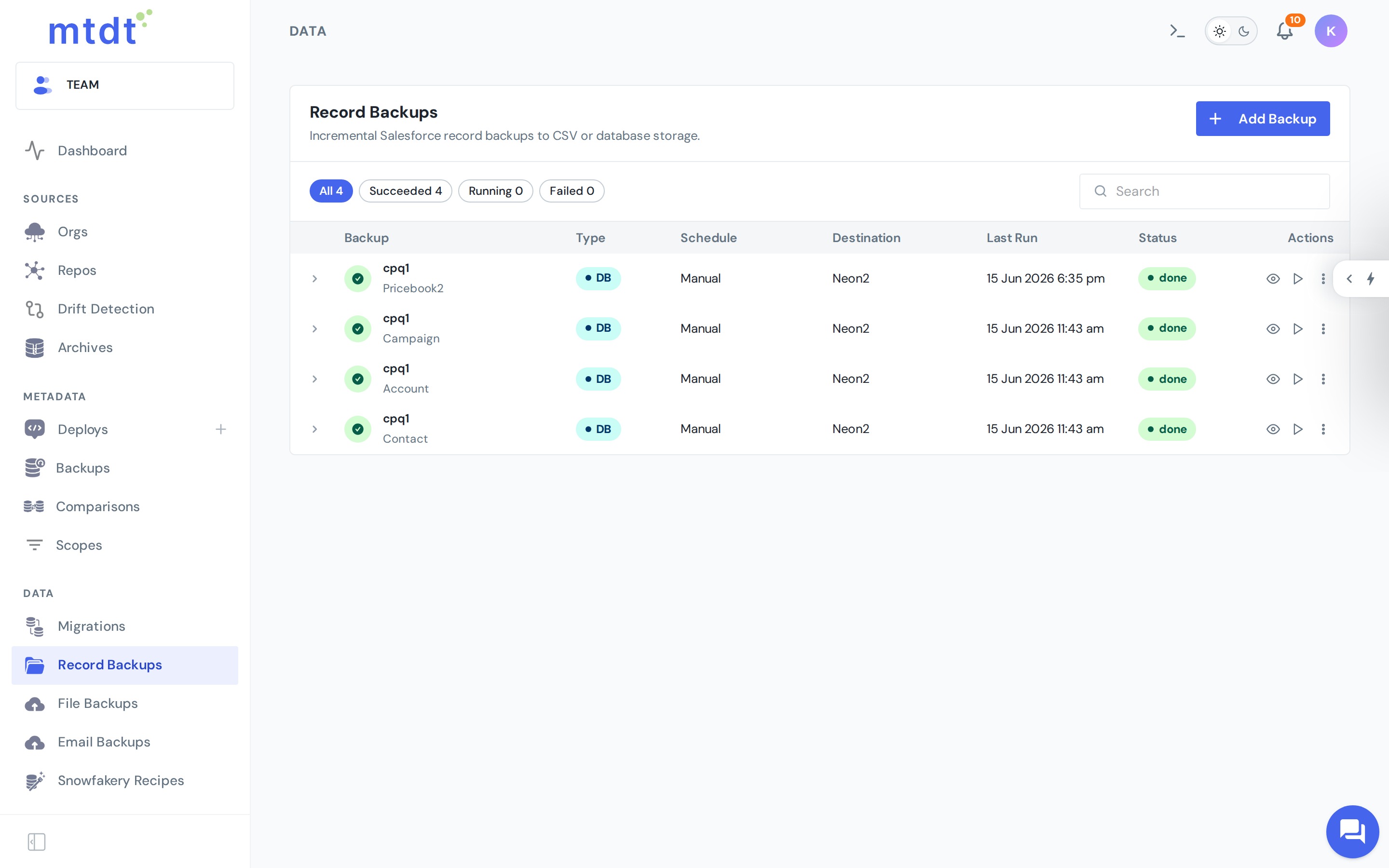Run the Campaign backup
This screenshot has width=1389, height=868.
coord(1297,328)
